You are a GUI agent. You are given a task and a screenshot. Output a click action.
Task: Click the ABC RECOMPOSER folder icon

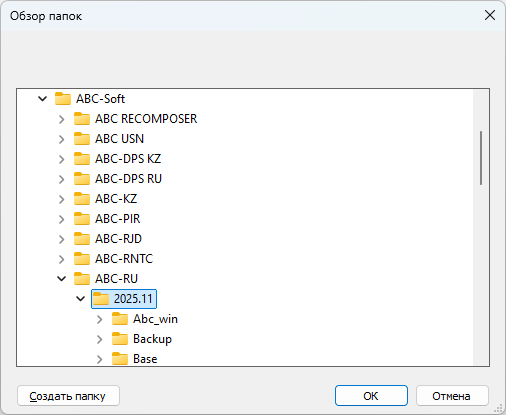click(82, 119)
